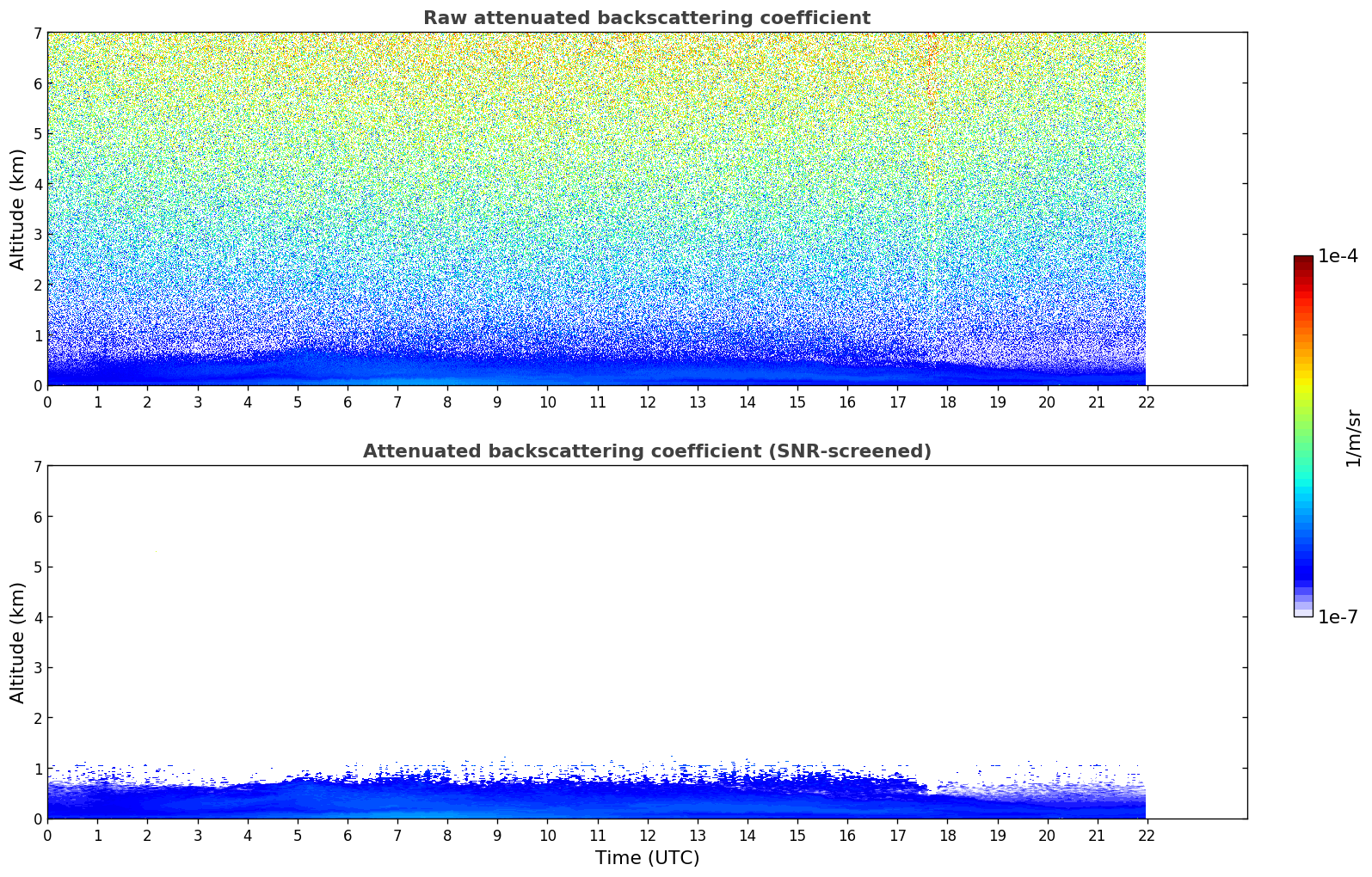Click the '6' time tick on the top plot
This screenshot has height=877, width=1372.
coord(348,402)
